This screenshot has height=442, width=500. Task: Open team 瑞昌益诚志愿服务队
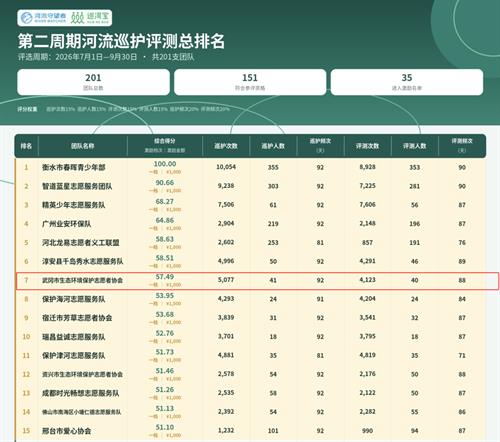[x=74, y=337]
